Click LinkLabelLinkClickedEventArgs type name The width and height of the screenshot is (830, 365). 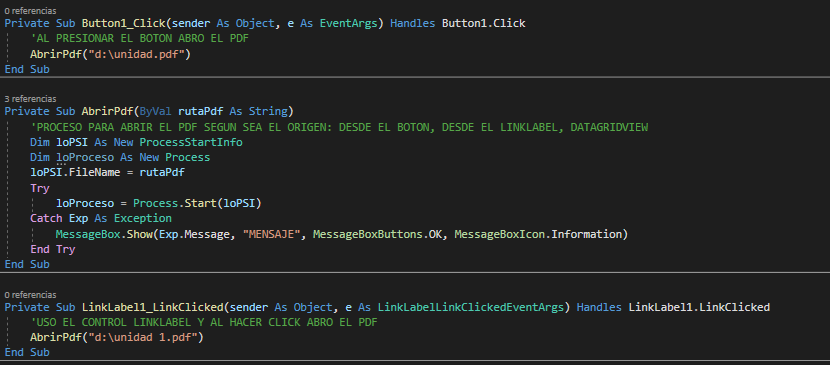click(471, 307)
